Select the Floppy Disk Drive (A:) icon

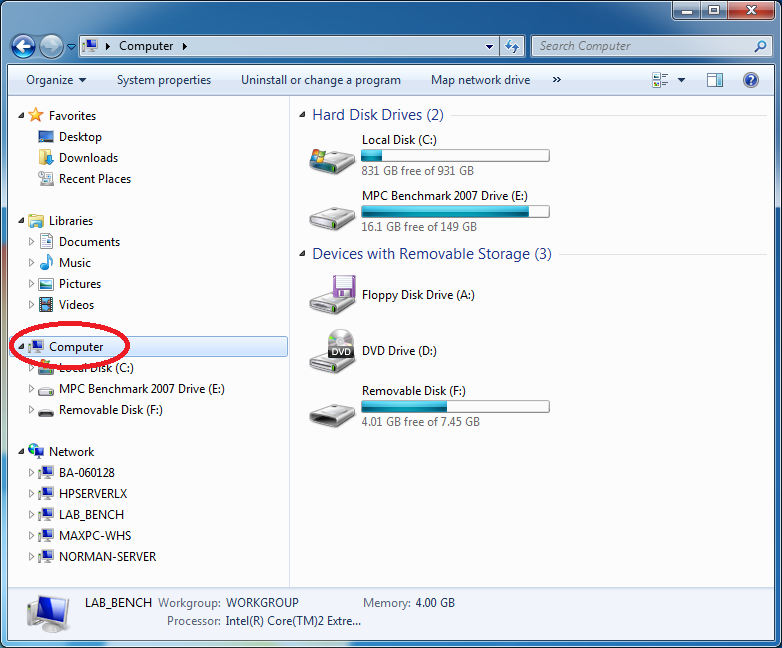click(x=332, y=294)
